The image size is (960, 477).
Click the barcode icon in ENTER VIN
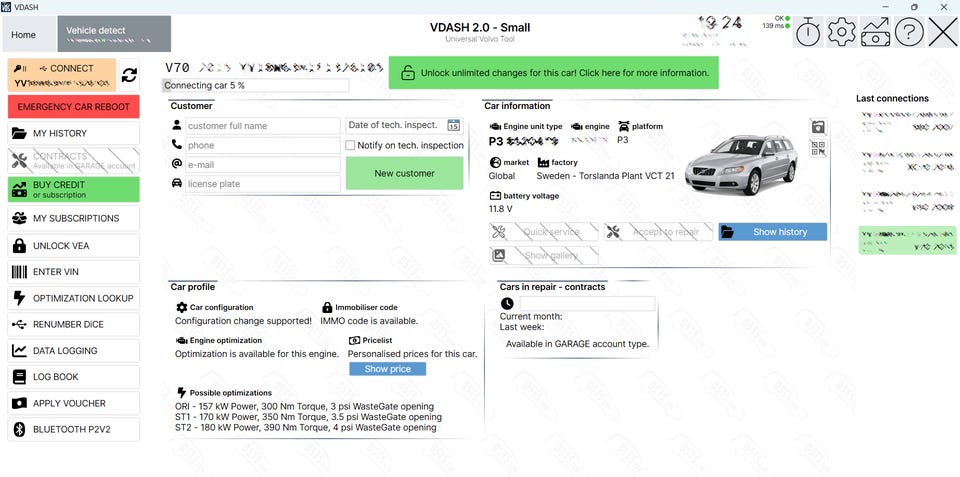[20, 272]
